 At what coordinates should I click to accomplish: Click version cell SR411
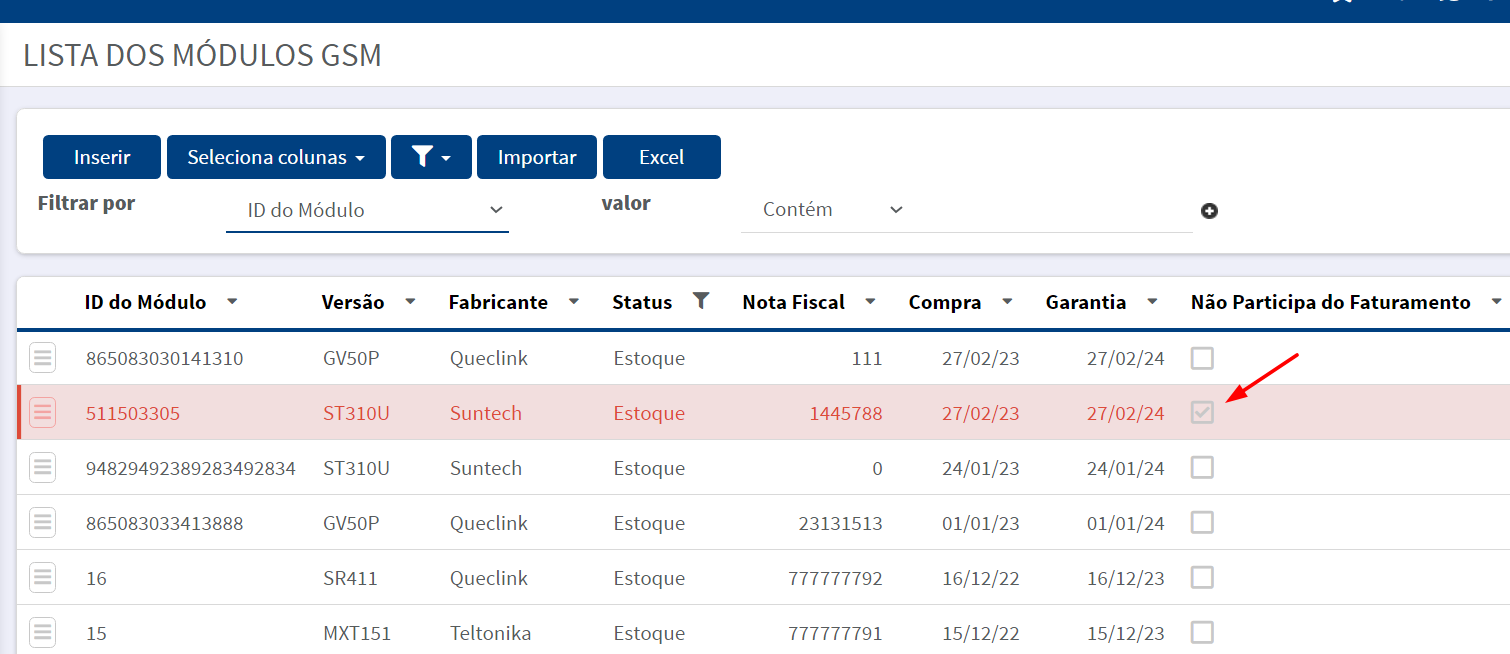click(x=350, y=578)
